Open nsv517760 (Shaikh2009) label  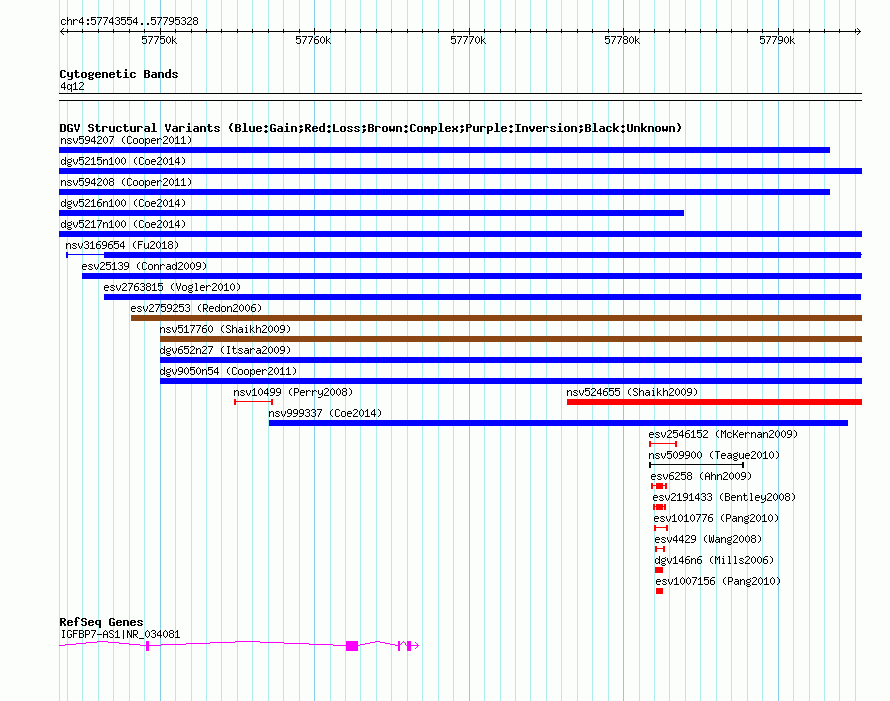click(x=225, y=329)
